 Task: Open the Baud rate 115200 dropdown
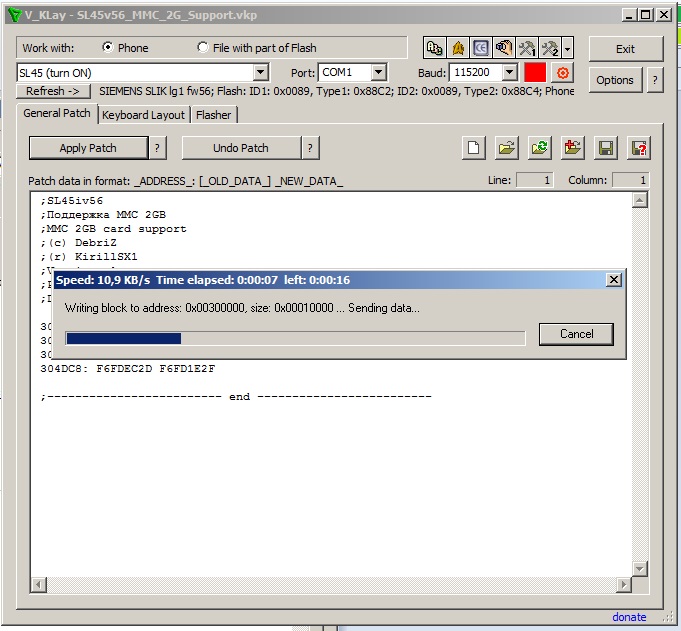(509, 73)
